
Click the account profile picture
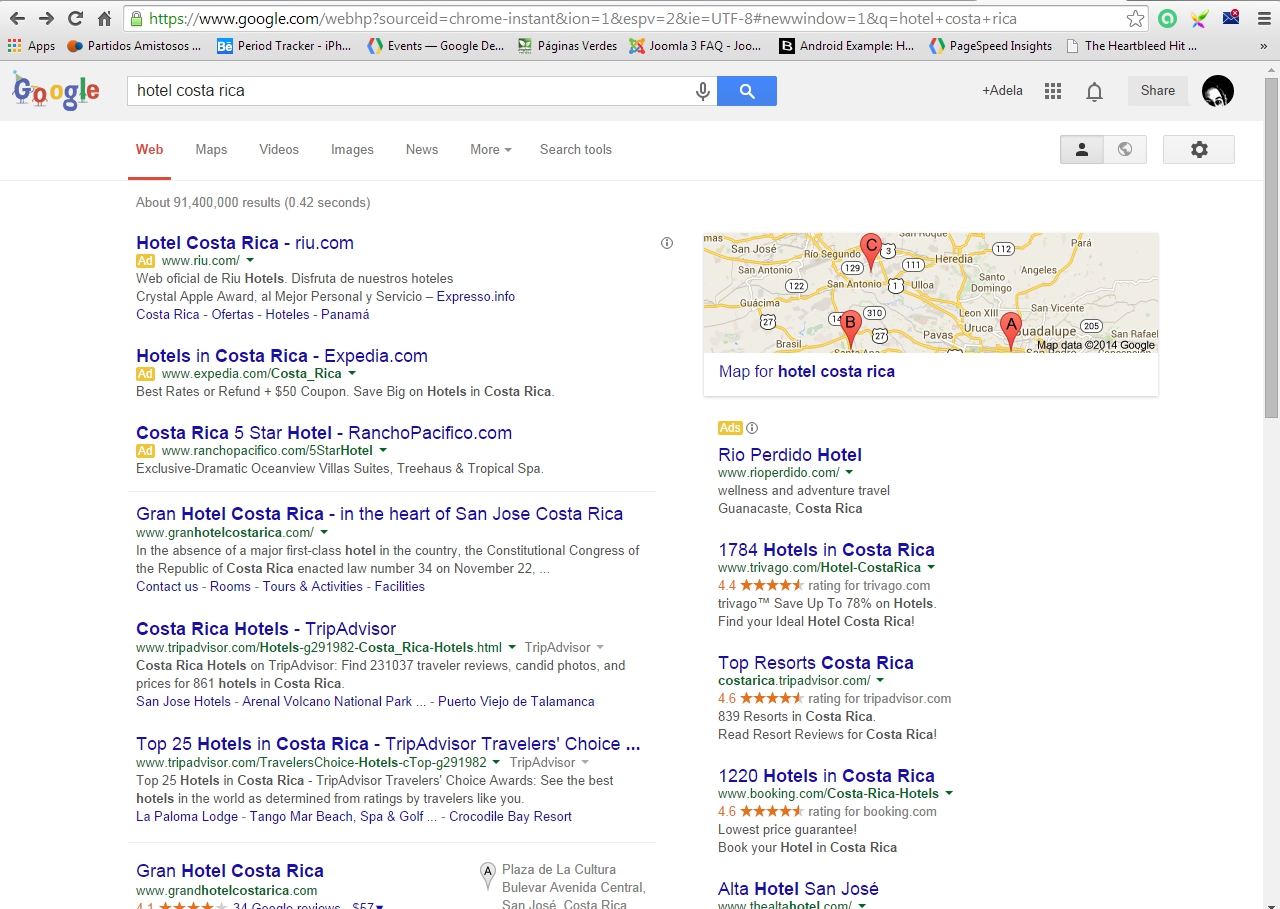(x=1217, y=90)
